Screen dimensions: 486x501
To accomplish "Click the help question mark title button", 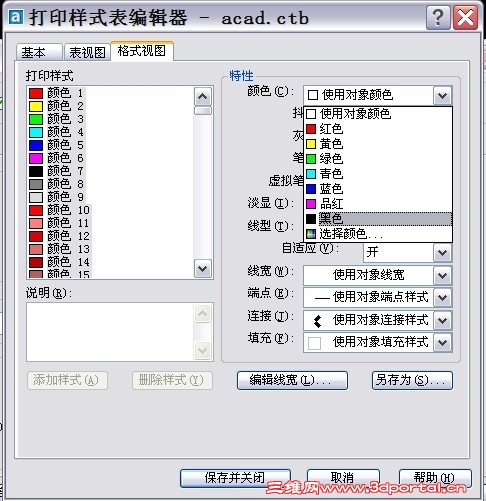I will pyautogui.click(x=438, y=17).
